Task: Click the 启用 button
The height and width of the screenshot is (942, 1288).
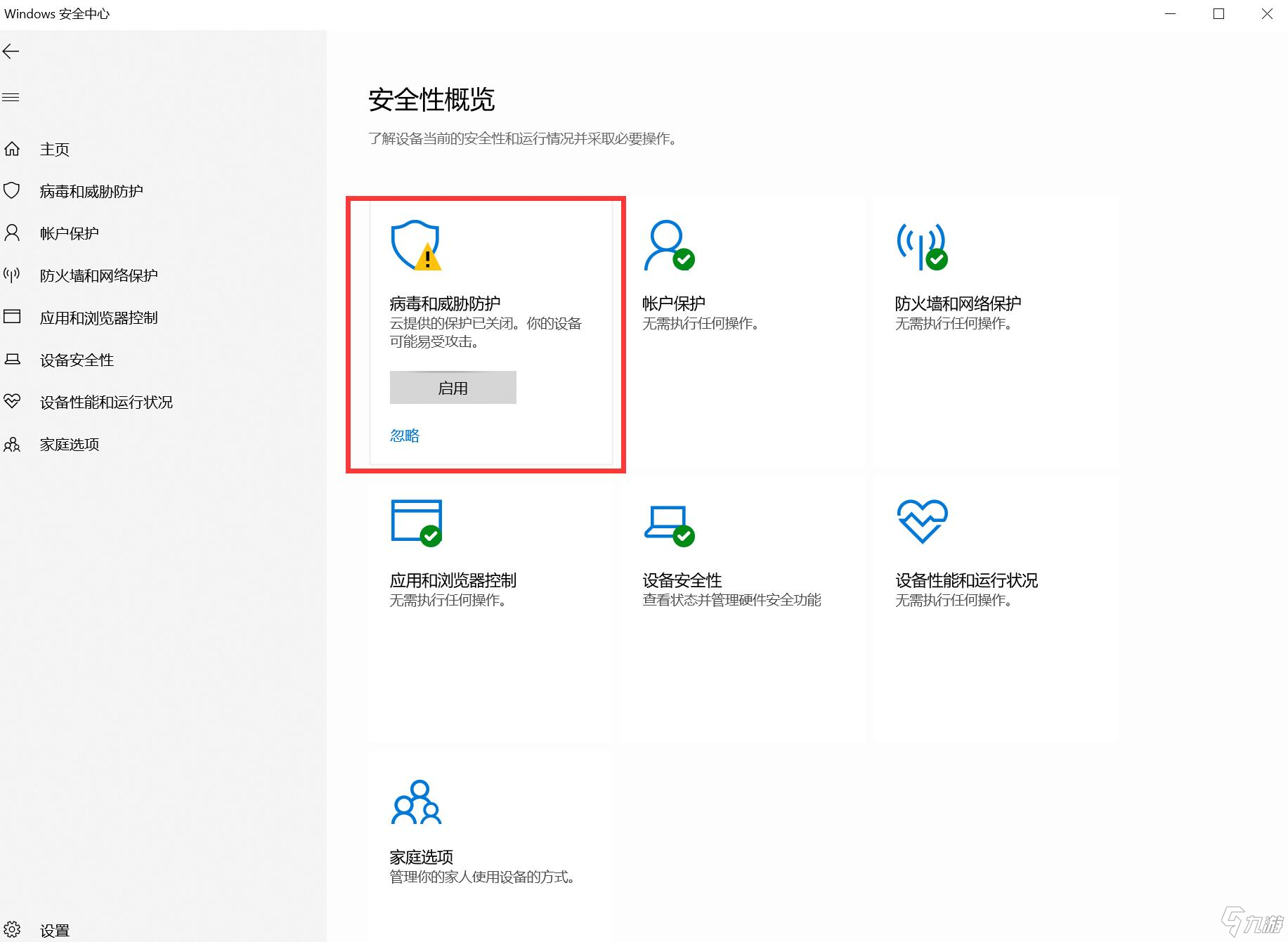Action: coord(453,388)
